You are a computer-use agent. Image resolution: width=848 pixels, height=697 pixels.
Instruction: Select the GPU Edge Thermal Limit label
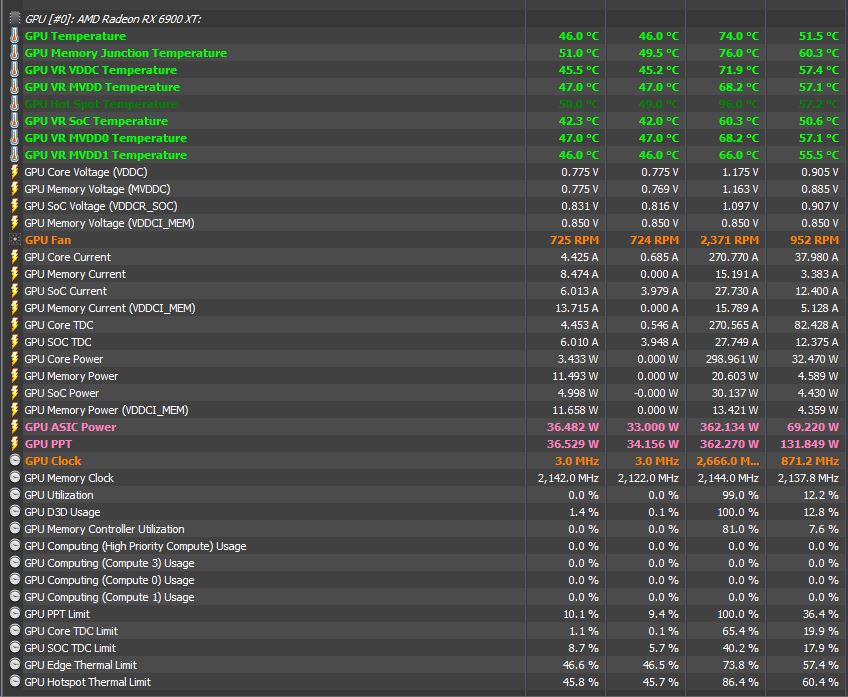[x=81, y=665]
